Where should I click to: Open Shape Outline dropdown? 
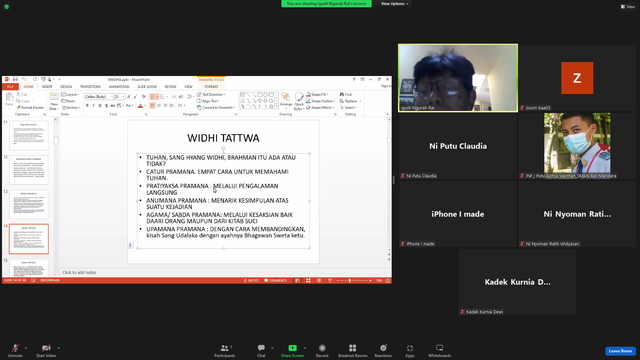320,101
